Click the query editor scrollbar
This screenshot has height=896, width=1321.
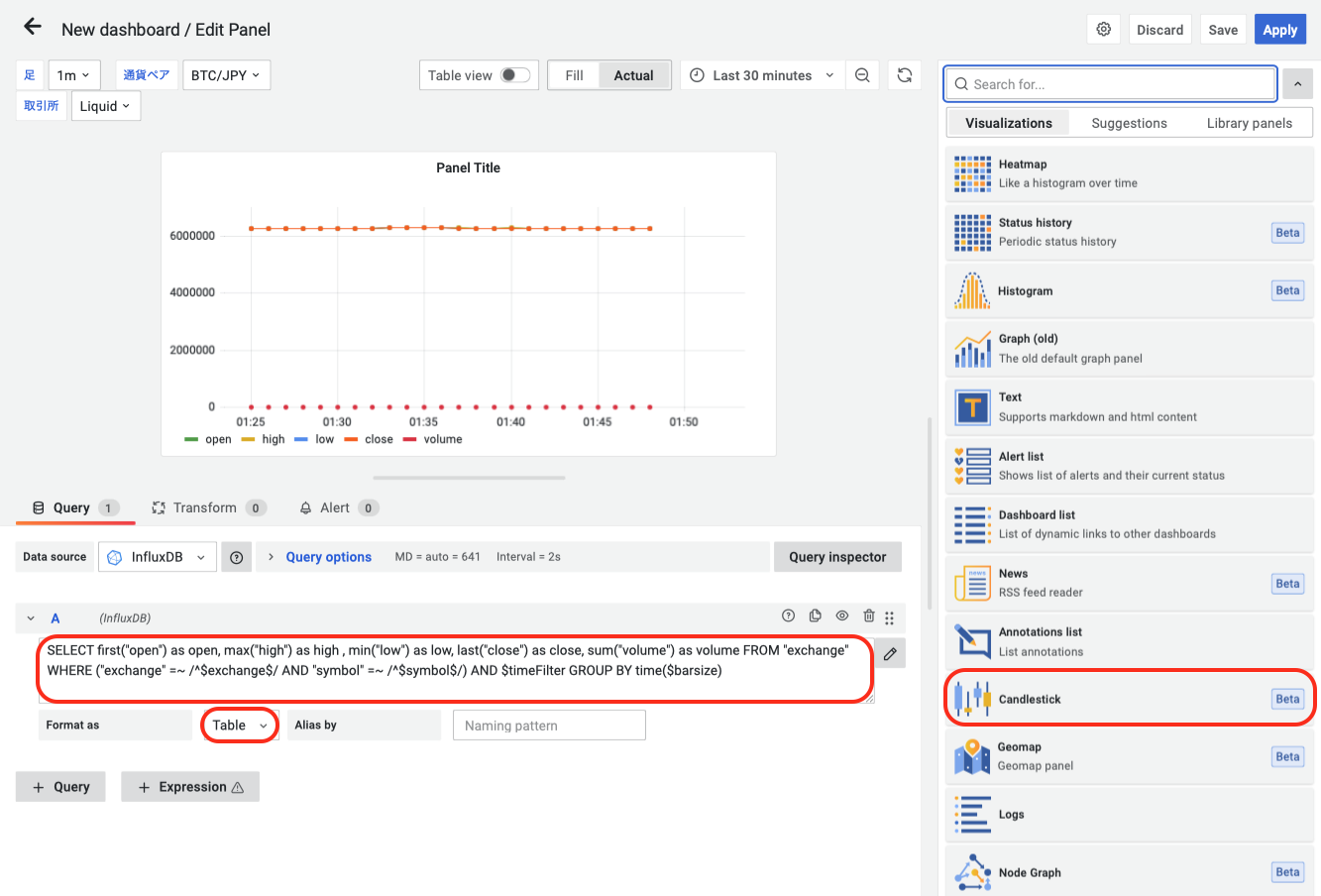coord(929,512)
